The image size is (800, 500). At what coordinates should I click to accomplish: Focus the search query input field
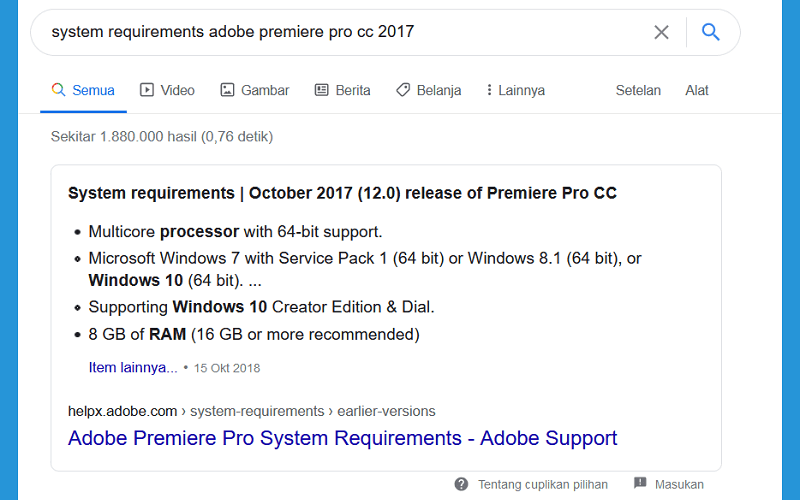[347, 32]
